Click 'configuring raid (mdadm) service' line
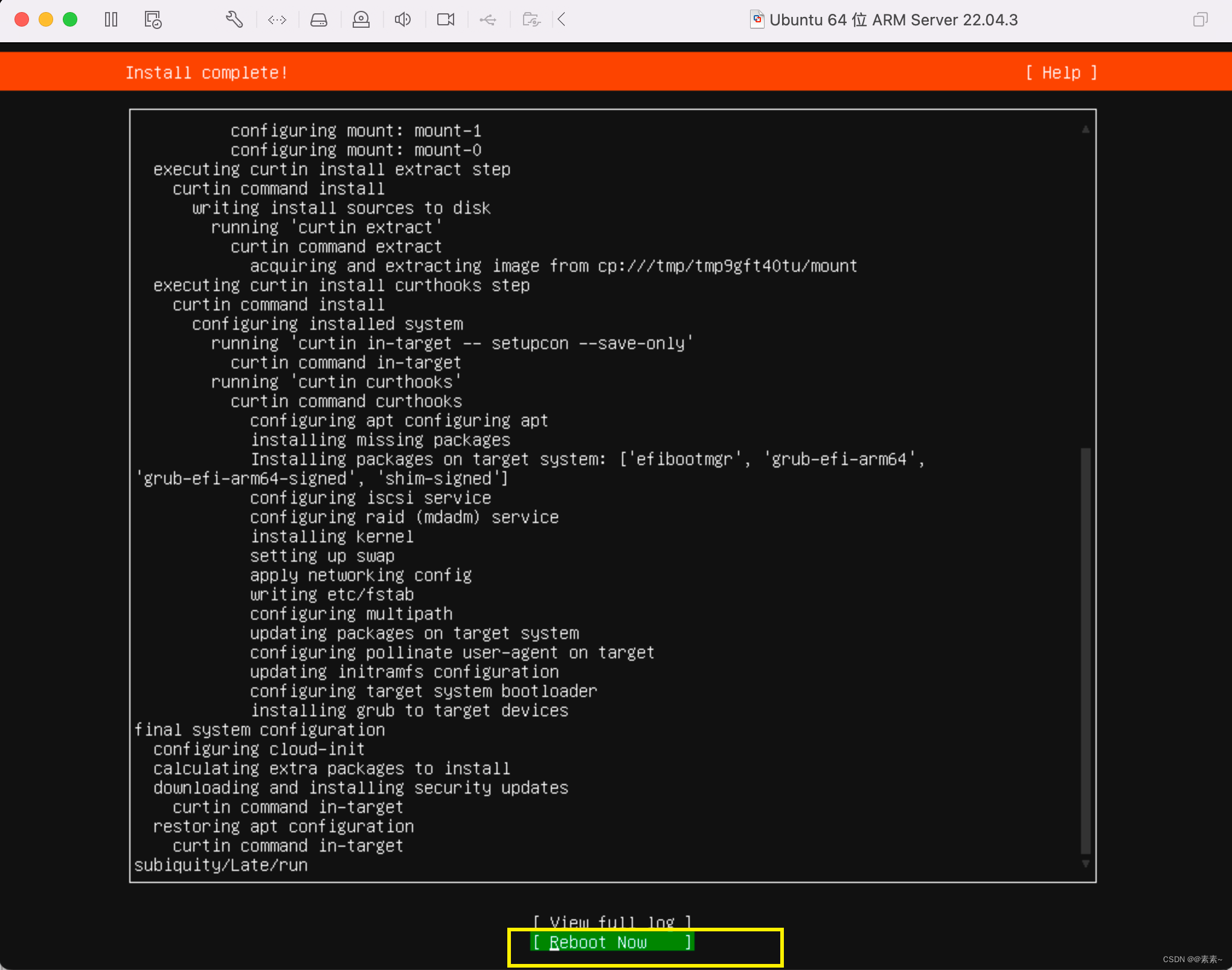This screenshot has height=970, width=1232. (405, 517)
